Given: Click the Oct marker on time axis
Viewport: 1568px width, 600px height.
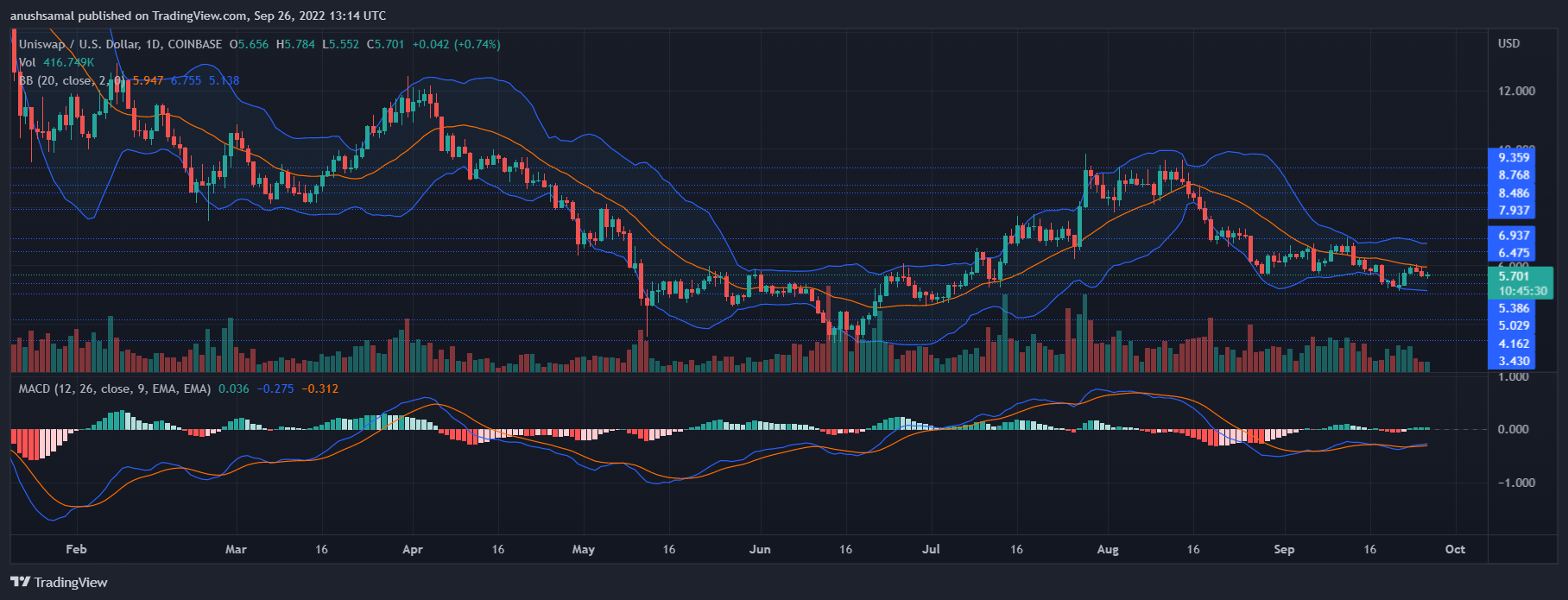Looking at the screenshot, I should point(1455,549).
